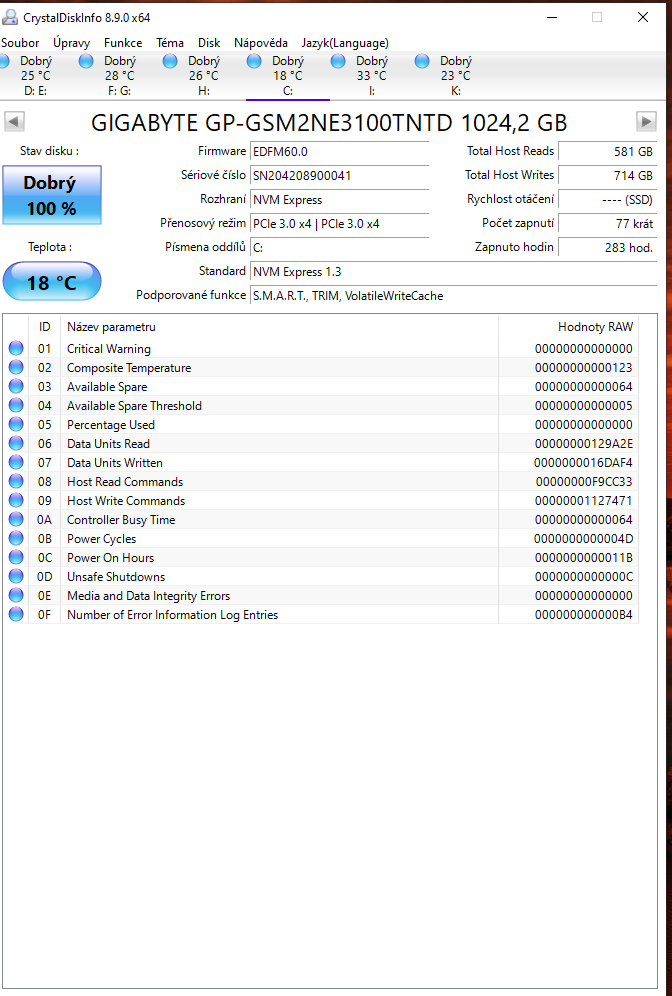Click the previous disk arrow button
Image resolution: width=672 pixels, height=996 pixels.
pos(14,121)
